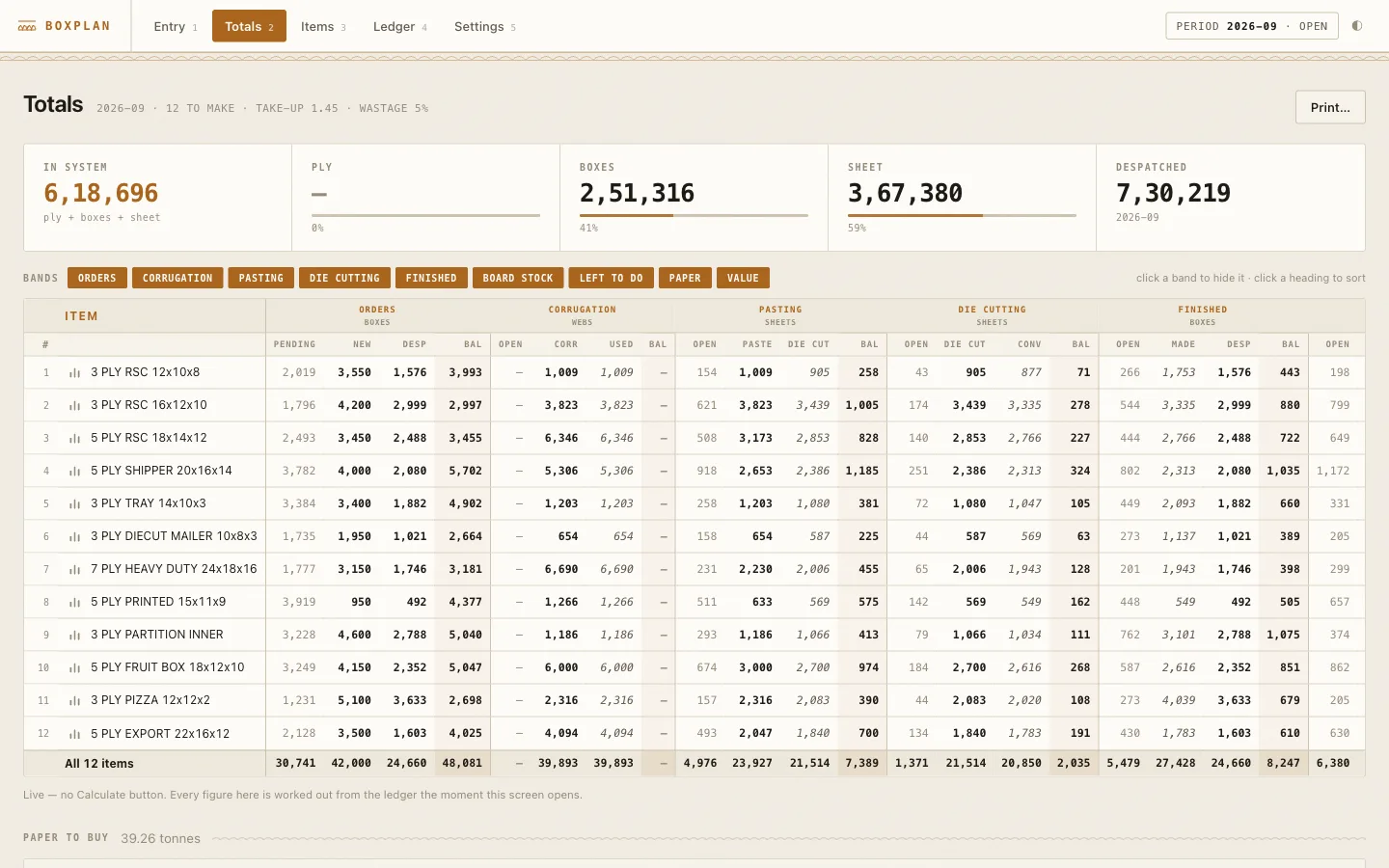The image size is (1389, 868).
Task: Open chart icon for 7 PLY HEAVY DUTY
Action: point(74,569)
